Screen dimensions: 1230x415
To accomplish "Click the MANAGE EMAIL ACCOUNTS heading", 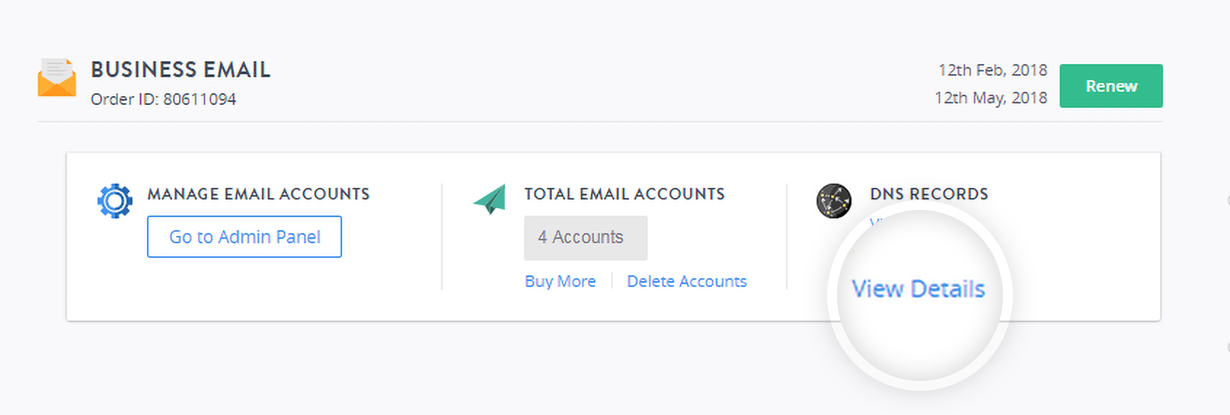I will pos(259,194).
